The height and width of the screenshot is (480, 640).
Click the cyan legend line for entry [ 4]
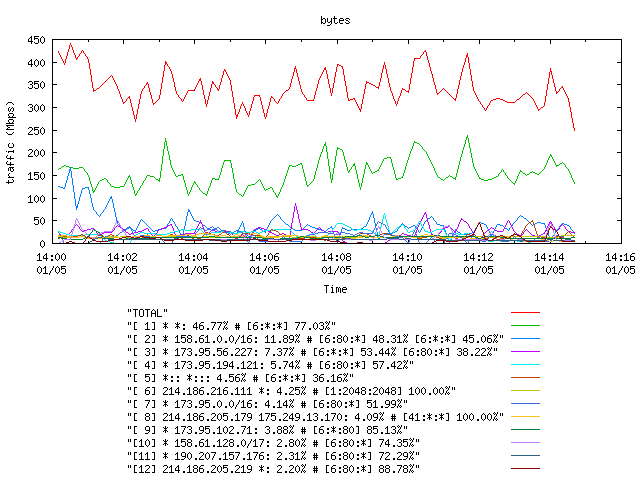[525, 364]
